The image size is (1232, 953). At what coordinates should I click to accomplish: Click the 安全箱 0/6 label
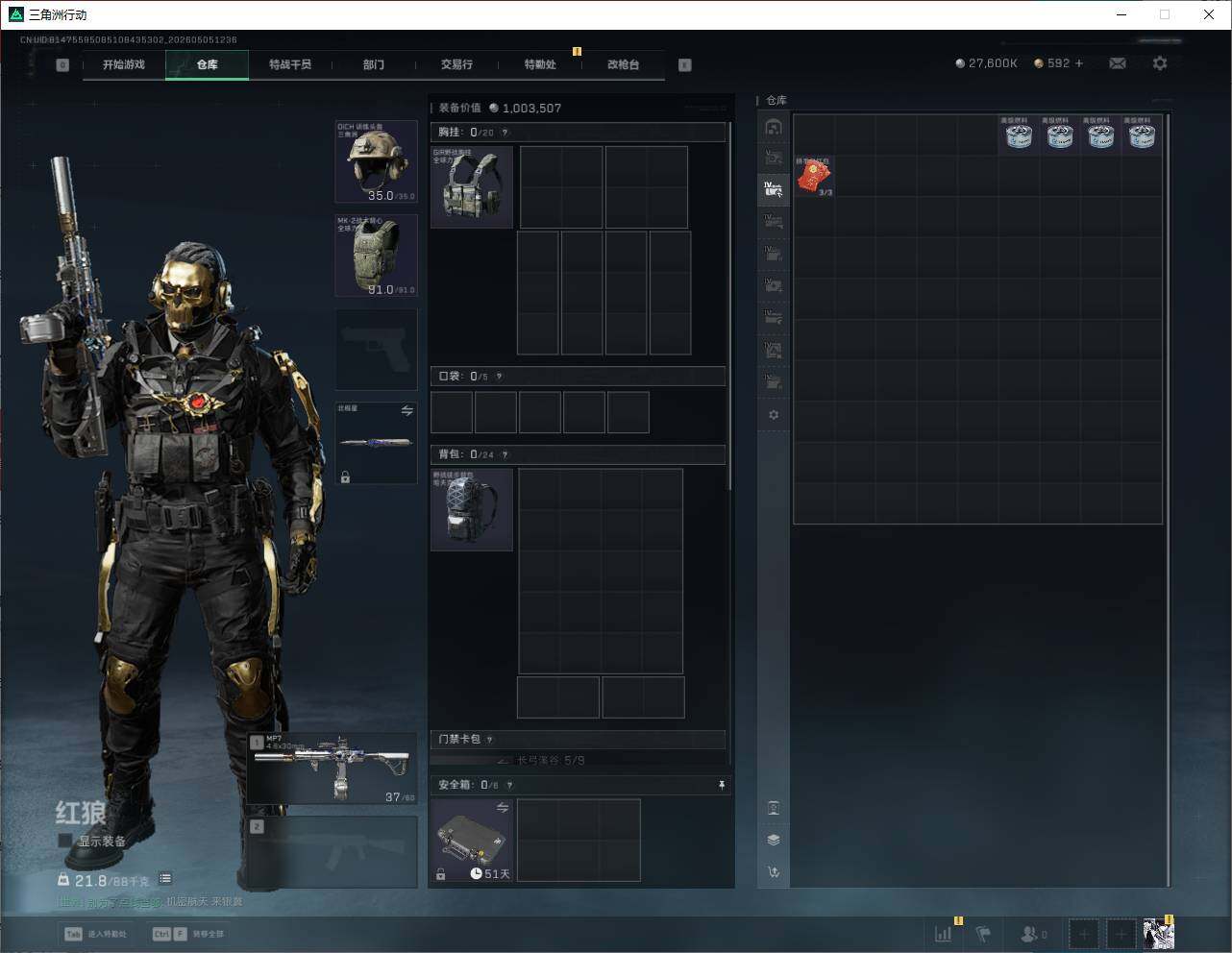(x=468, y=785)
